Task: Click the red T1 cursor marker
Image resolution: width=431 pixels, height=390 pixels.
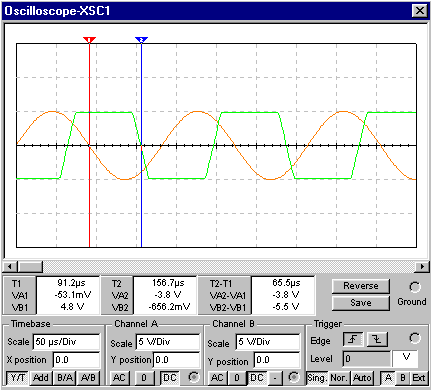Action: tap(89, 40)
